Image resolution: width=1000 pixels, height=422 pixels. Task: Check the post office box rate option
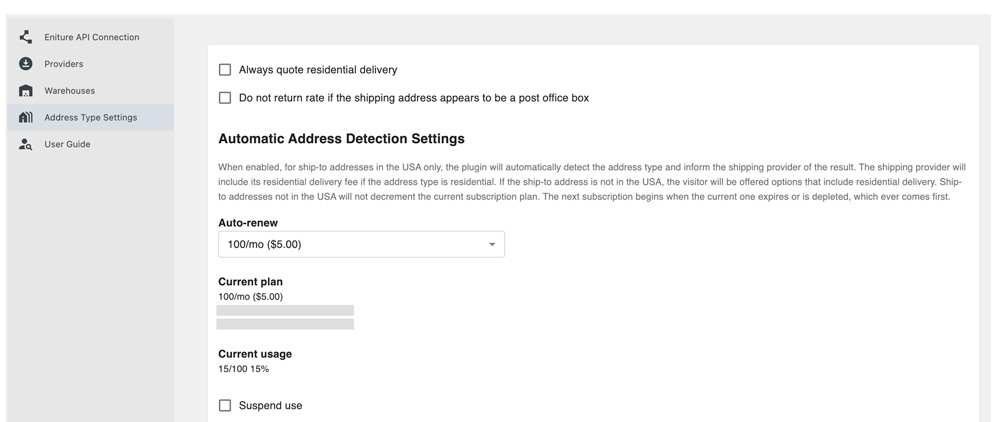pyautogui.click(x=224, y=98)
